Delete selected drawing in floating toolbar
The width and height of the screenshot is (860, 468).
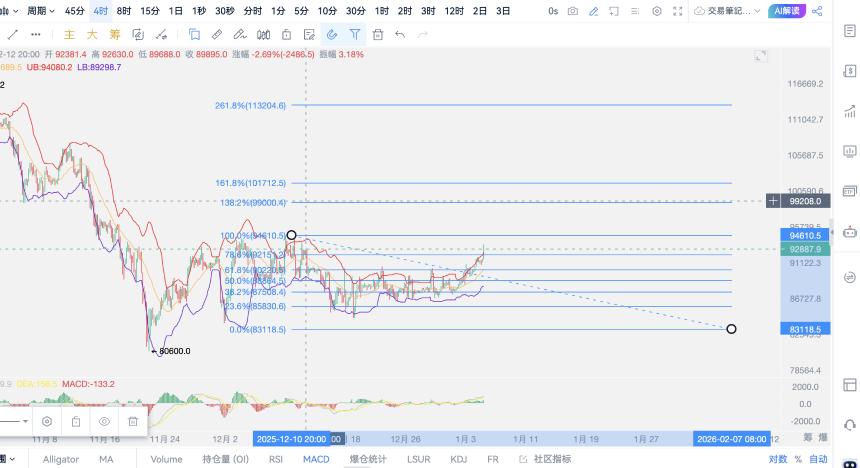pyautogui.click(x=133, y=421)
